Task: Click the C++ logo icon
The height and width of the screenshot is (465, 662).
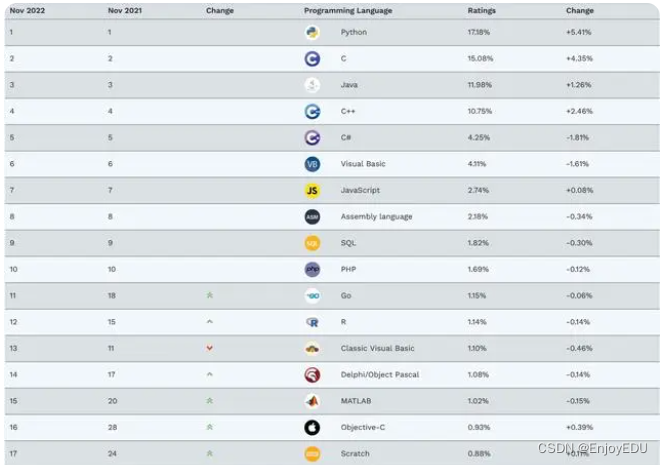Action: pos(312,111)
